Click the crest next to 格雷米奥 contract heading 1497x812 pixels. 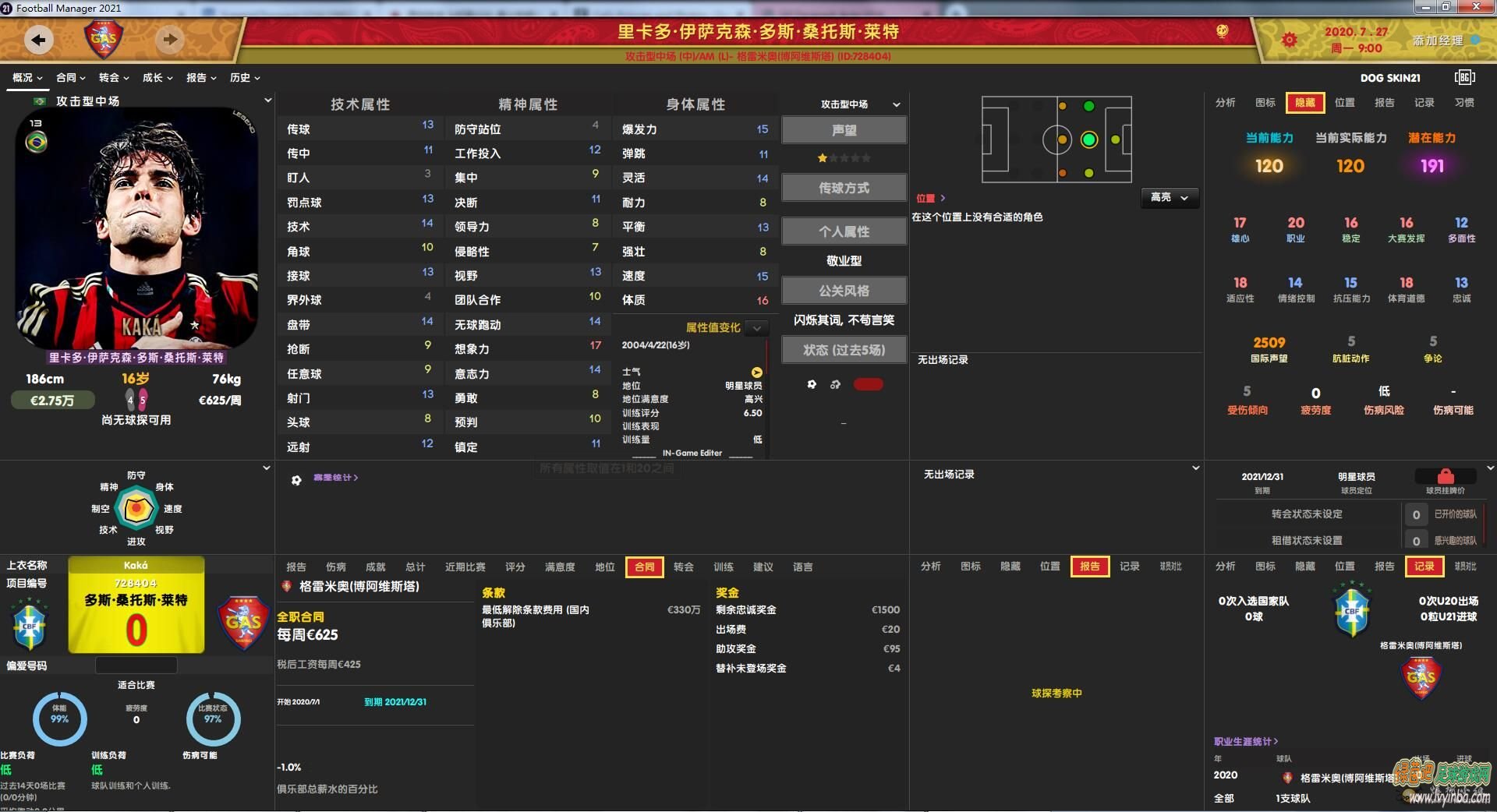286,586
